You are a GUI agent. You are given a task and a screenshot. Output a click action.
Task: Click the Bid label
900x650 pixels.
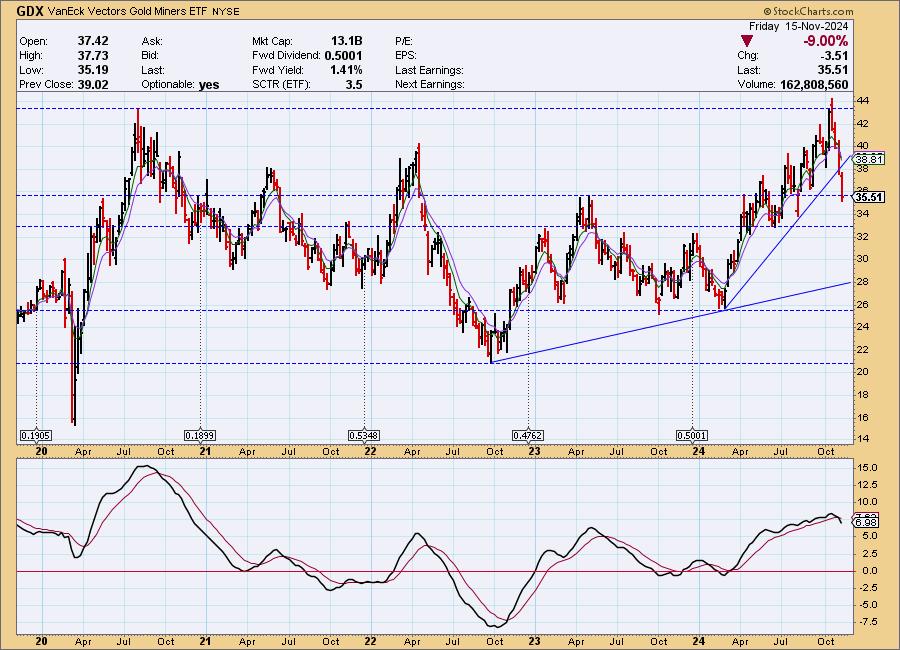[x=150, y=56]
